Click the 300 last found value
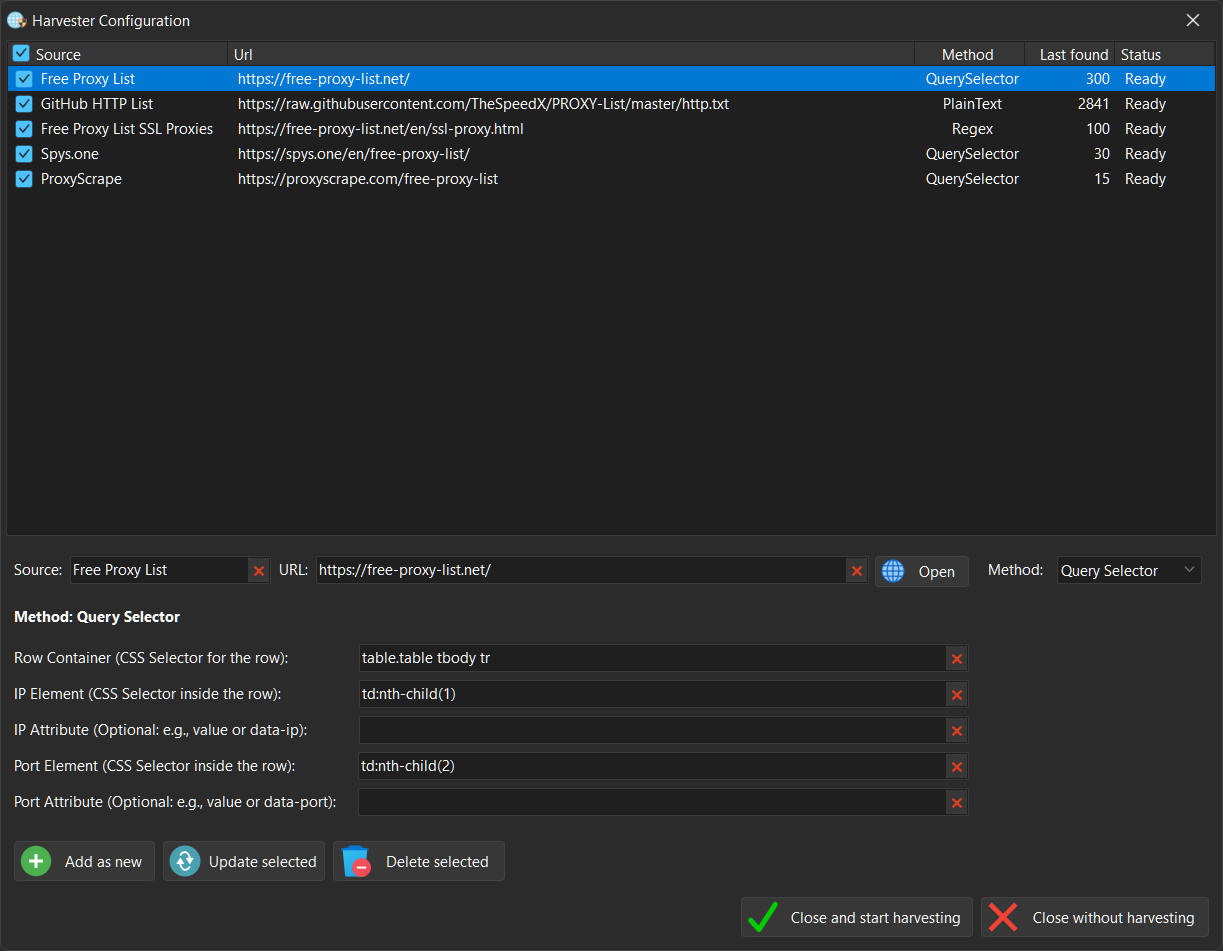1223x951 pixels. click(1097, 79)
